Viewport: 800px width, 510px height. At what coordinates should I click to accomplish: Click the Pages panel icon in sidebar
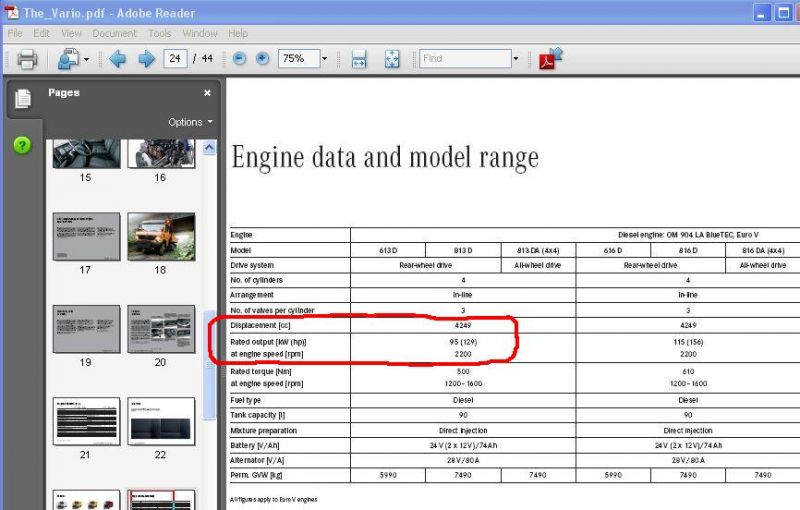(x=23, y=98)
